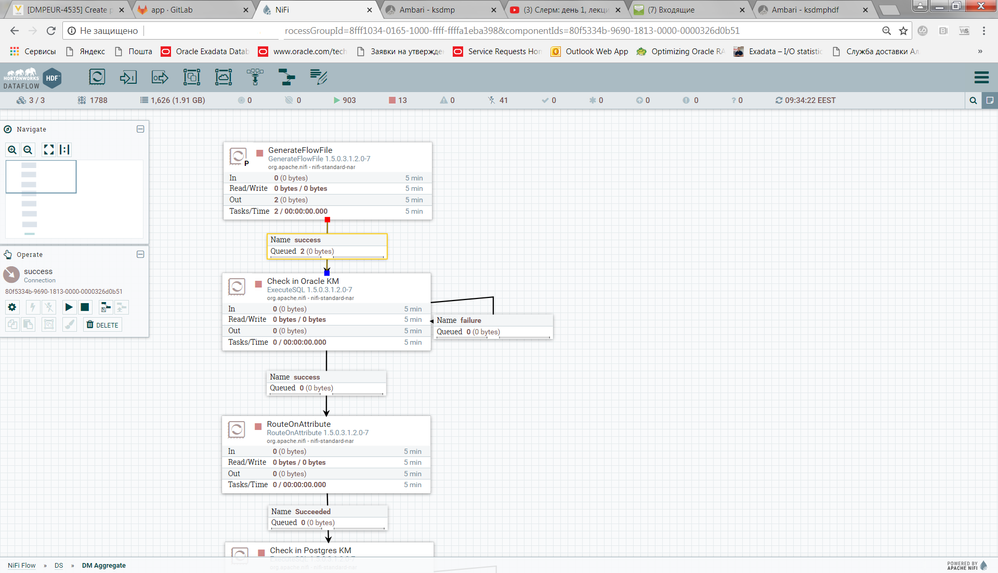Image resolution: width=998 pixels, height=573 pixels.
Task: Switch to the Входящие browser tab
Action: pos(689,10)
